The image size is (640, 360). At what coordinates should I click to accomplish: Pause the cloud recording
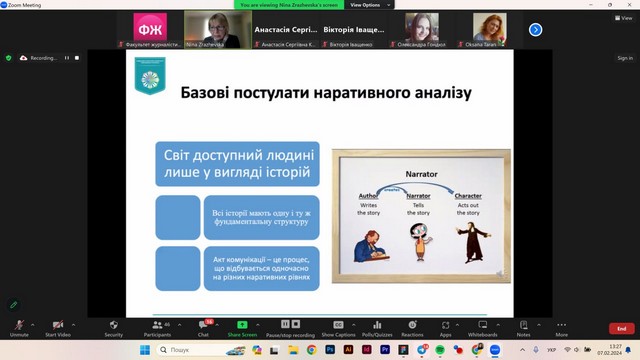point(67,58)
